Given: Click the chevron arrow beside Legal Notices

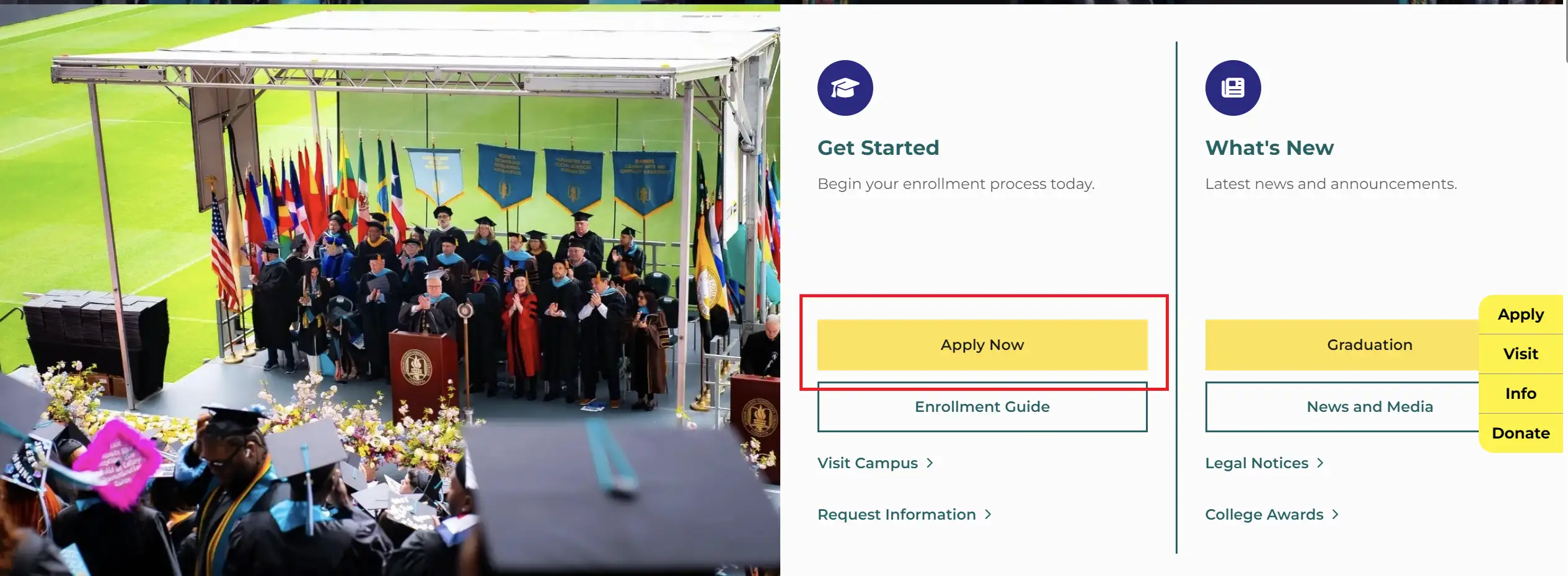Looking at the screenshot, I should [x=1320, y=463].
